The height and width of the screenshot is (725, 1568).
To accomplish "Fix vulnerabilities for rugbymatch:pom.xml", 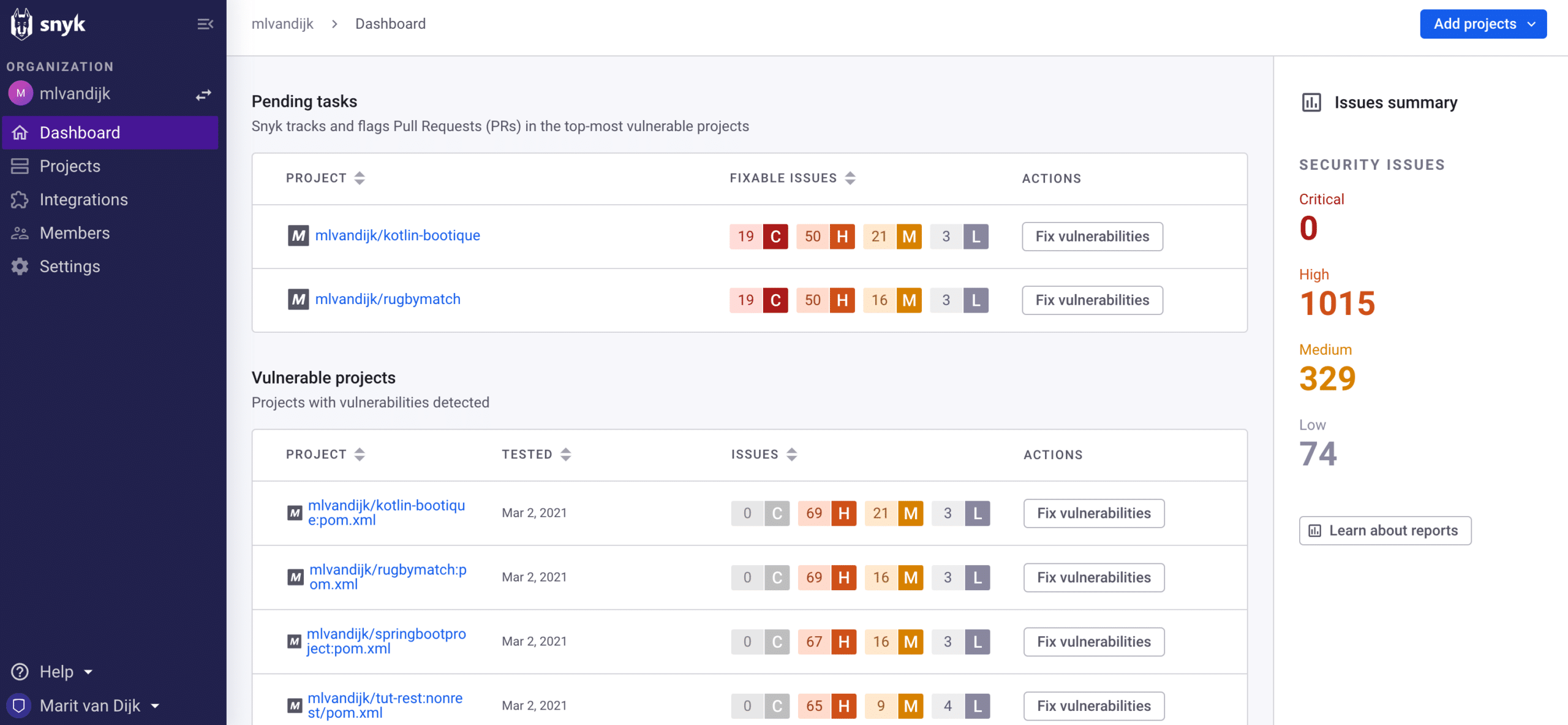I will [x=1094, y=578].
